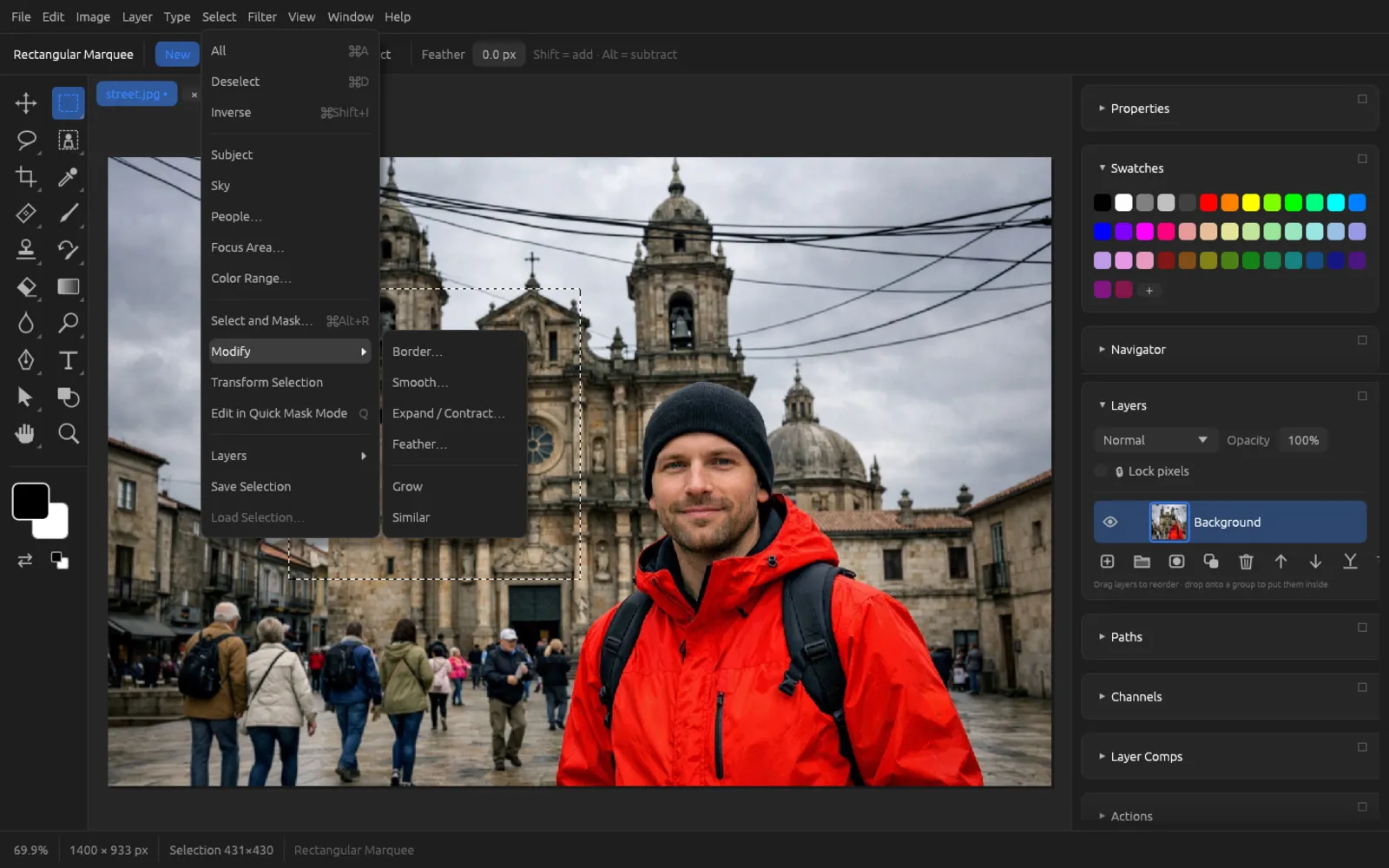Open the Filter menu
Viewport: 1389px width, 868px height.
pyautogui.click(x=262, y=16)
